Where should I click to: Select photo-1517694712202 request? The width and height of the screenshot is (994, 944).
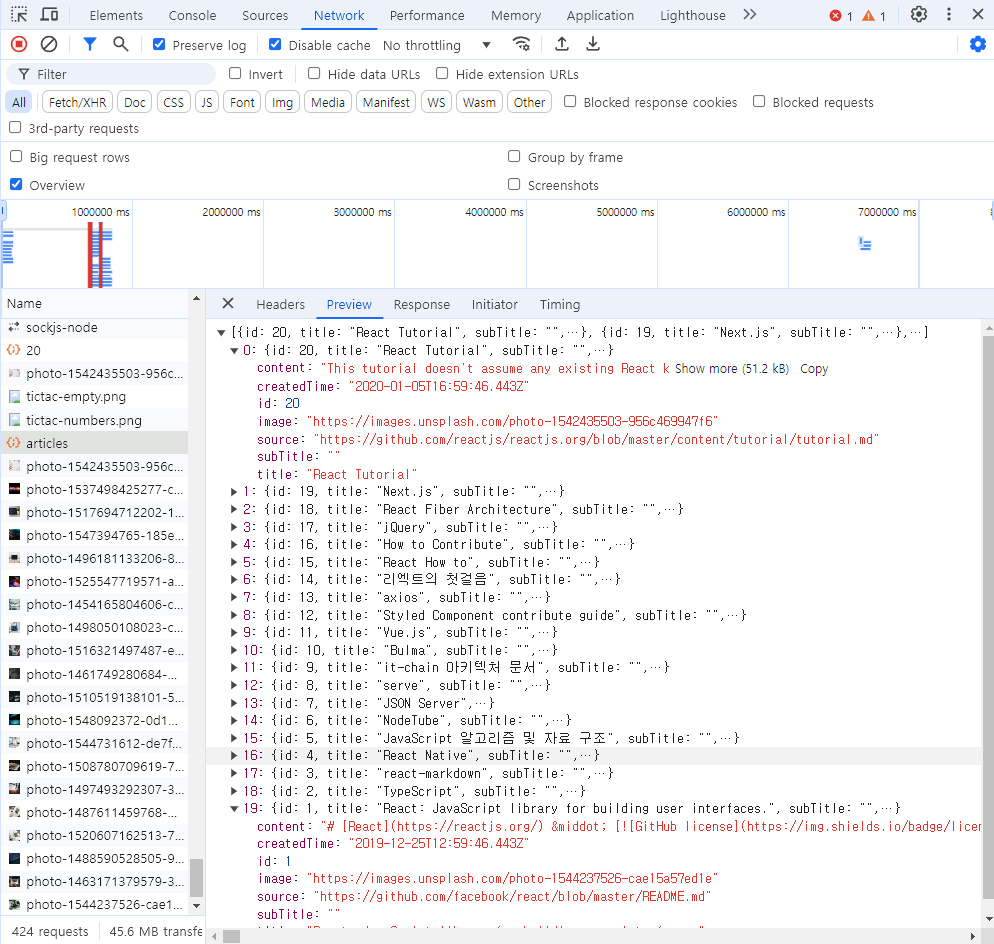coord(94,512)
